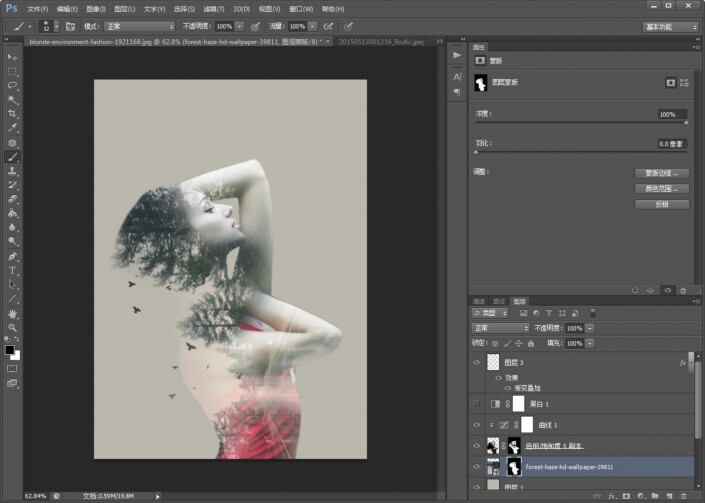Click the add layer style fx icon

pyautogui.click(x=610, y=495)
